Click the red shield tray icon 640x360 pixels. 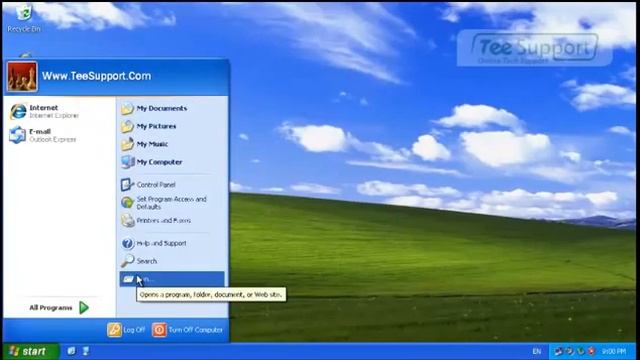(591, 351)
